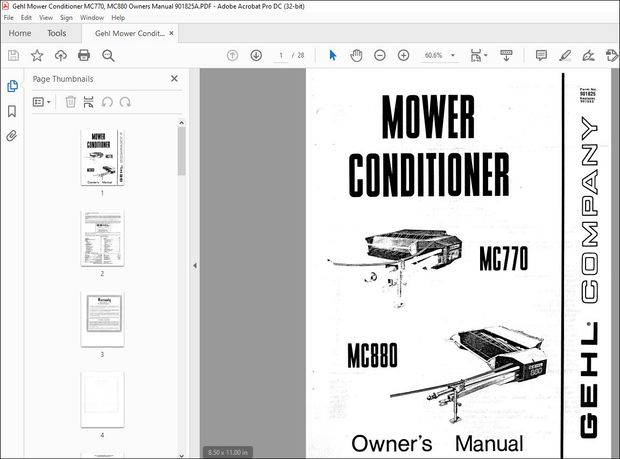Click the Page Thumbnails panel title
The image size is (620, 459).
point(63,79)
